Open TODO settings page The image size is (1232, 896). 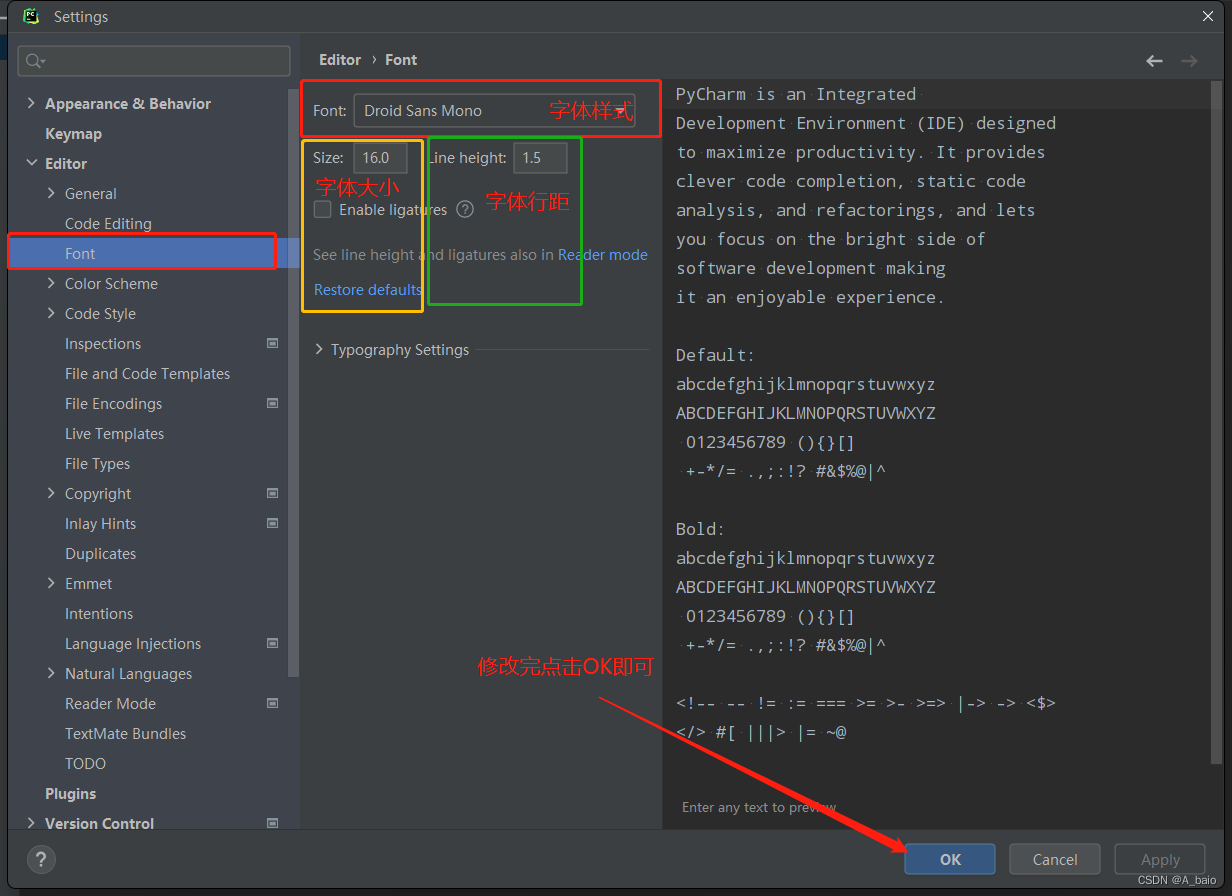[85, 763]
